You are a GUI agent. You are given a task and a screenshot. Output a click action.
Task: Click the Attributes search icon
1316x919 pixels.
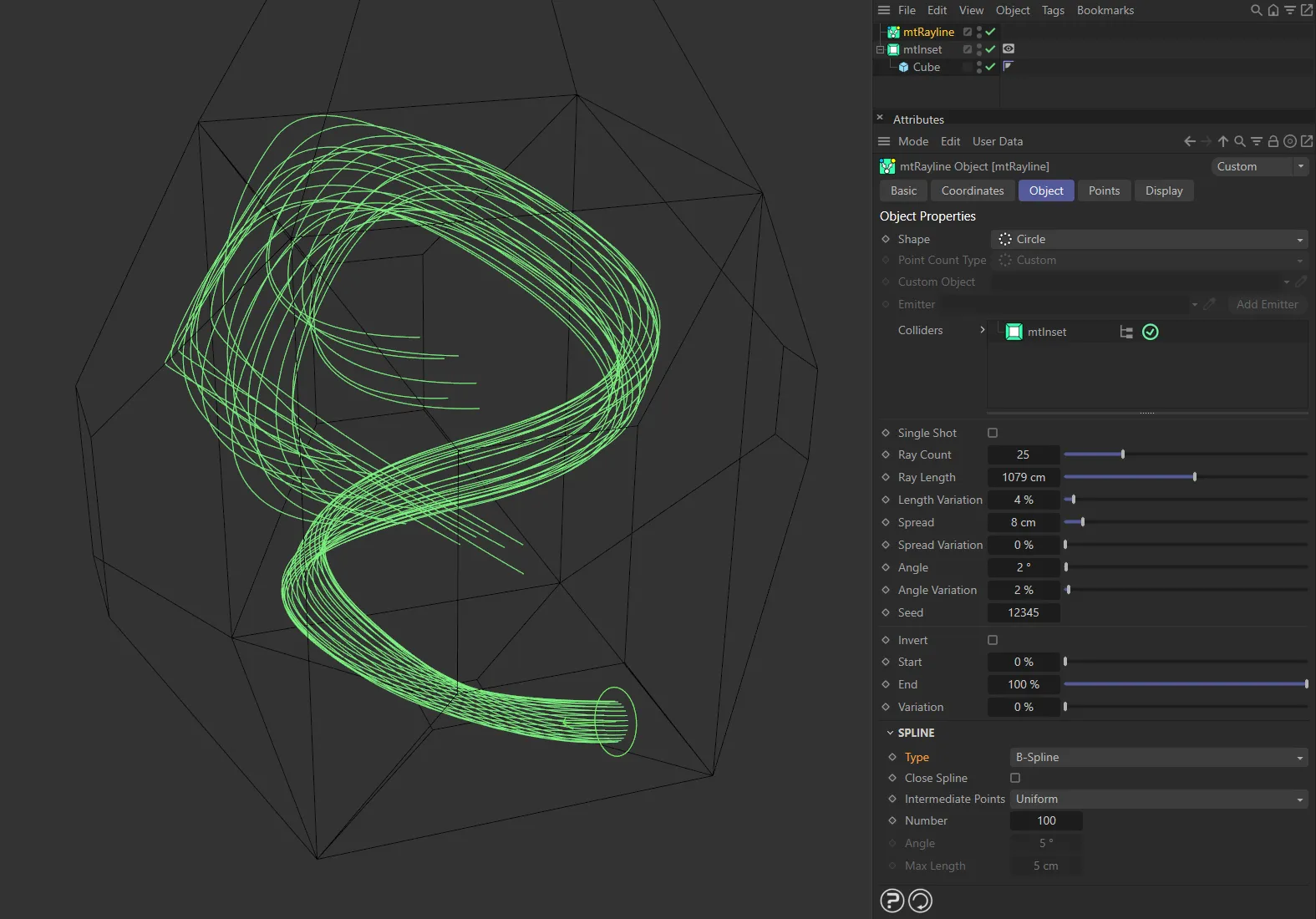(x=1240, y=141)
